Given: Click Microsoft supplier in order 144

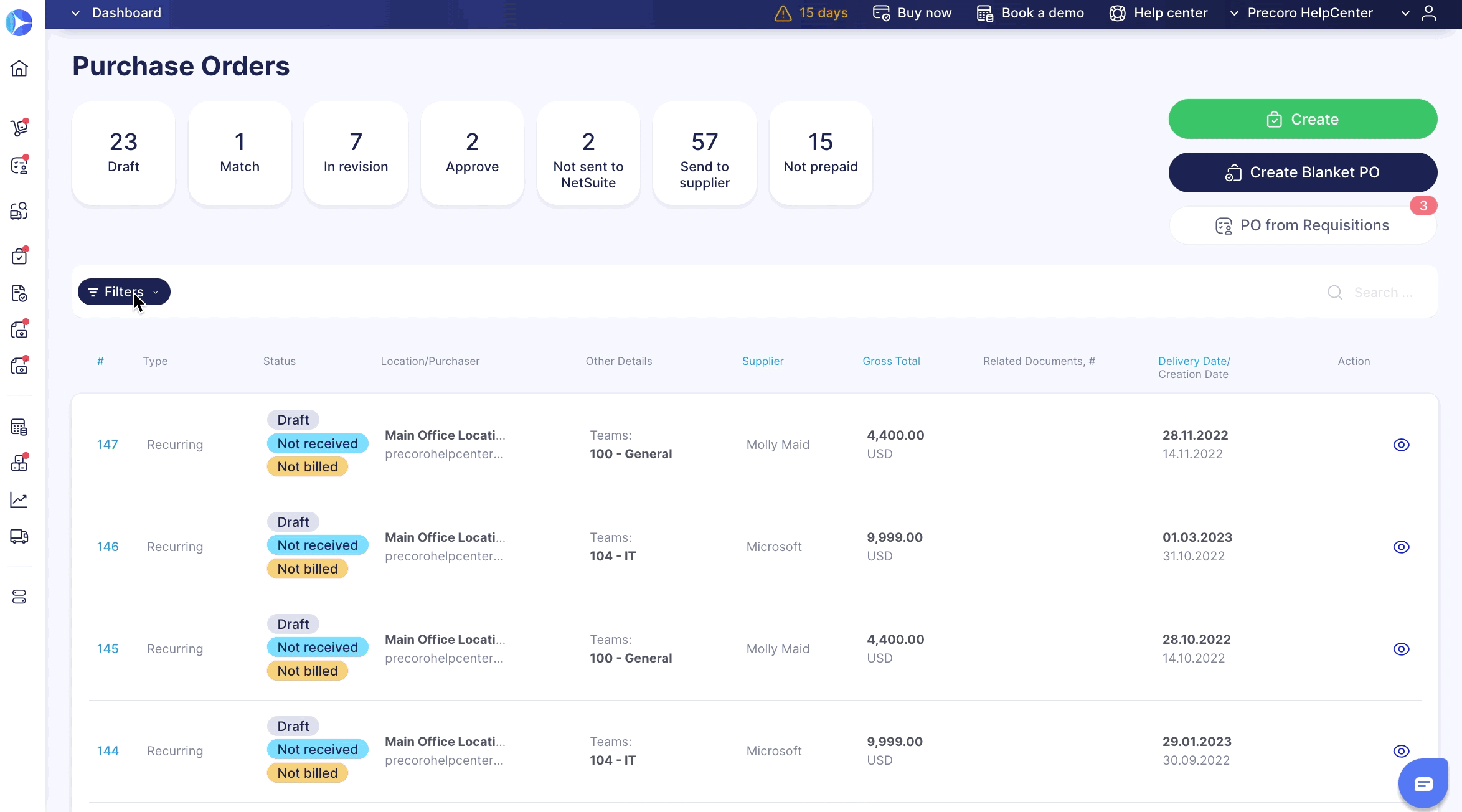Looking at the screenshot, I should (x=774, y=751).
